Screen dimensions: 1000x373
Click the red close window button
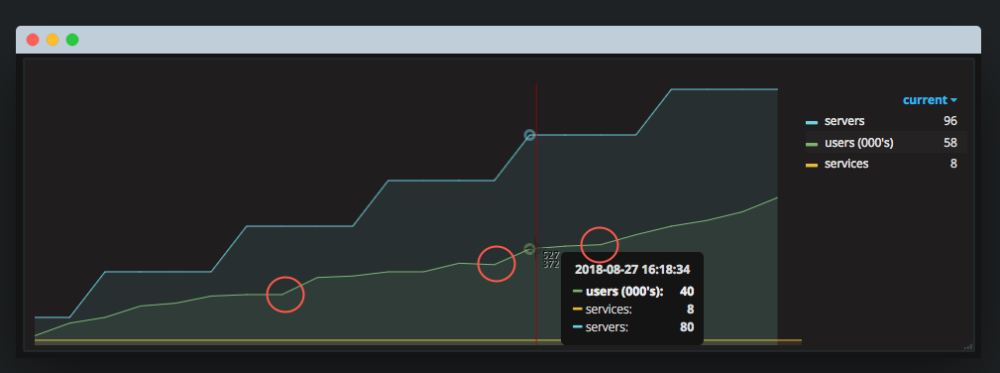pos(33,40)
